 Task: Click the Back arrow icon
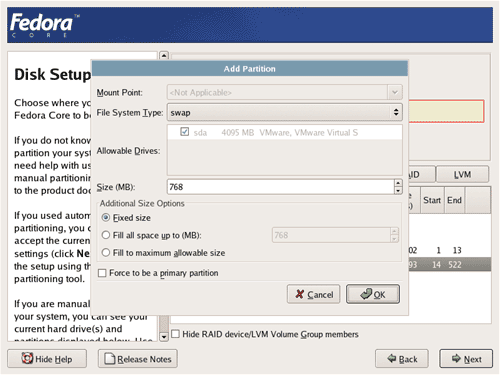[392, 358]
